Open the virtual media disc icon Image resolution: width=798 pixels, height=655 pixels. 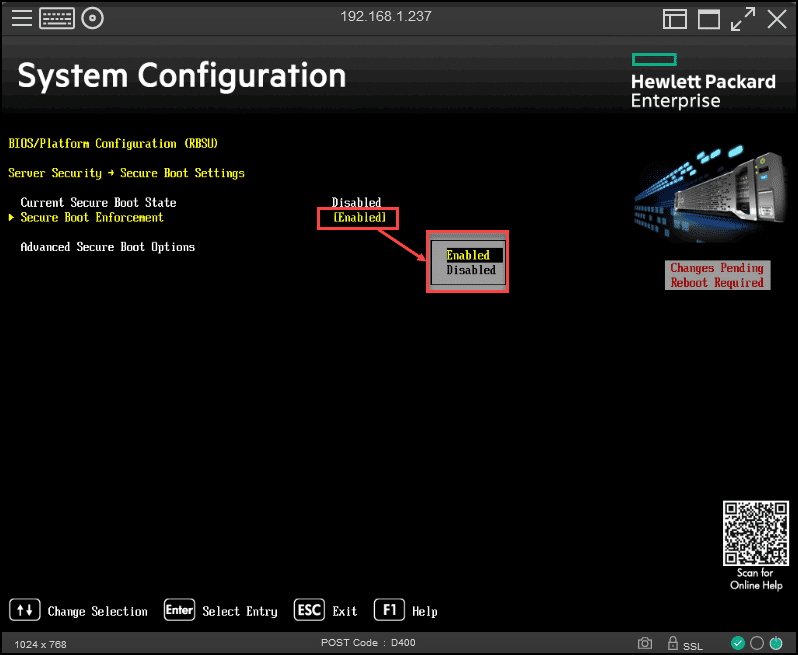[93, 18]
